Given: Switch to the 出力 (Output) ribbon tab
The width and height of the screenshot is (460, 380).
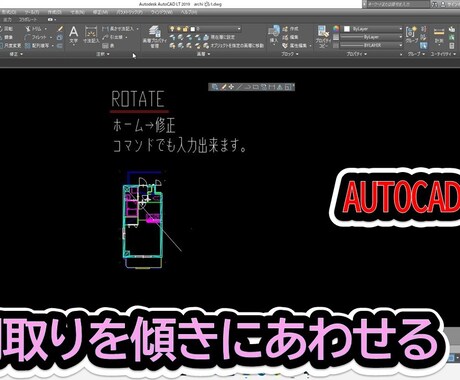Looking at the screenshot, I should [7, 20].
